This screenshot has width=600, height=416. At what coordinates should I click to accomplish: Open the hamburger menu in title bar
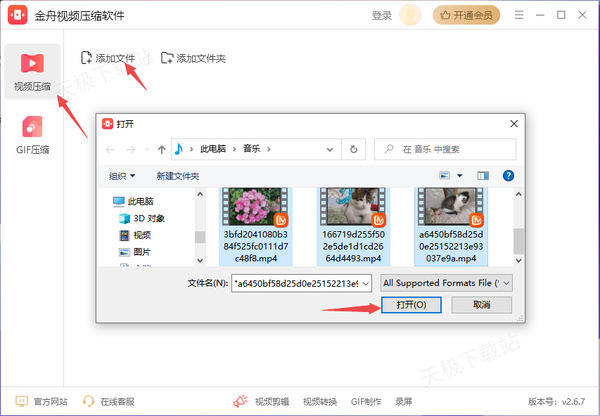click(519, 15)
